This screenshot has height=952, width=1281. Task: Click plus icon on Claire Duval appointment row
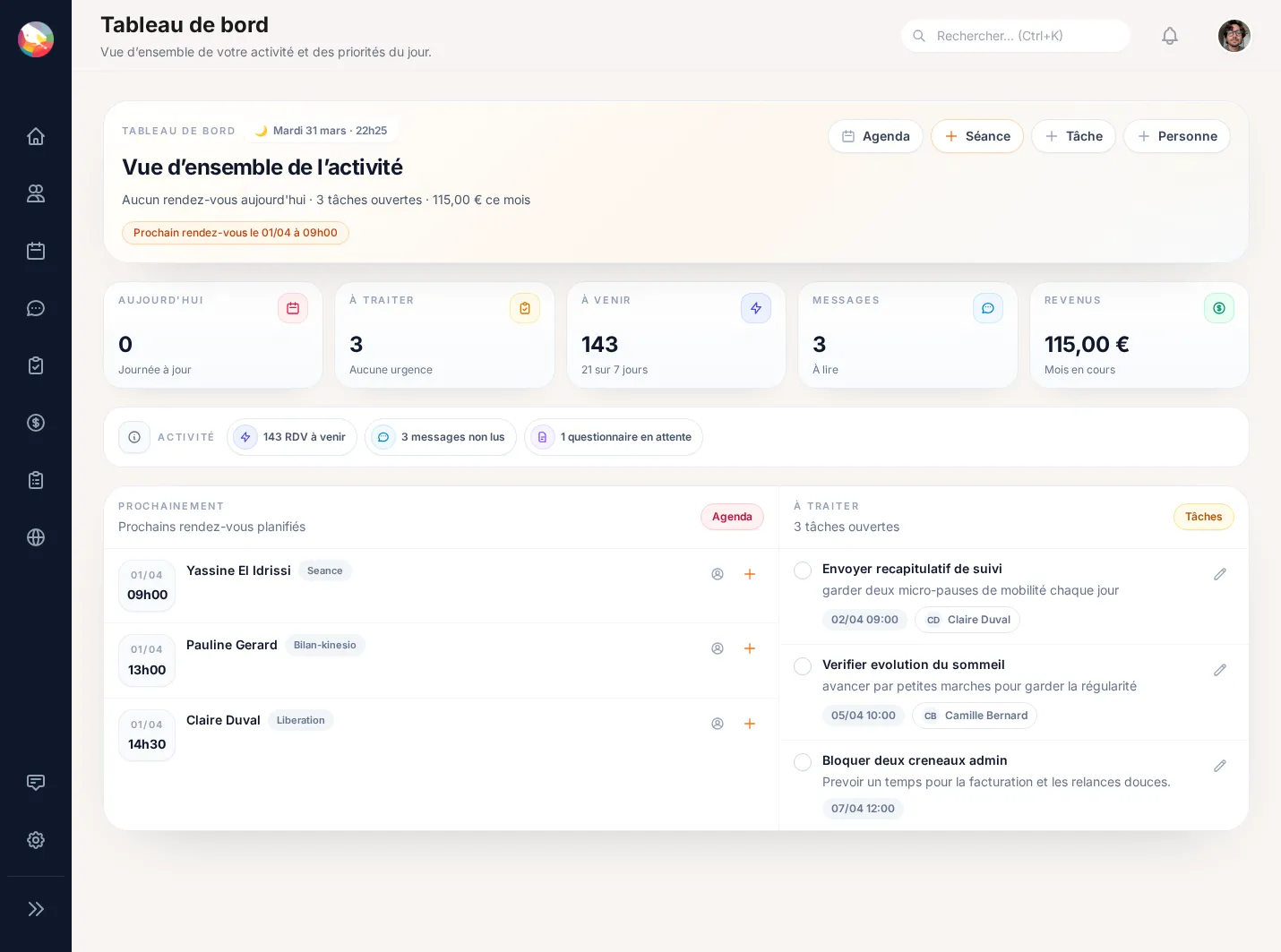pos(750,724)
